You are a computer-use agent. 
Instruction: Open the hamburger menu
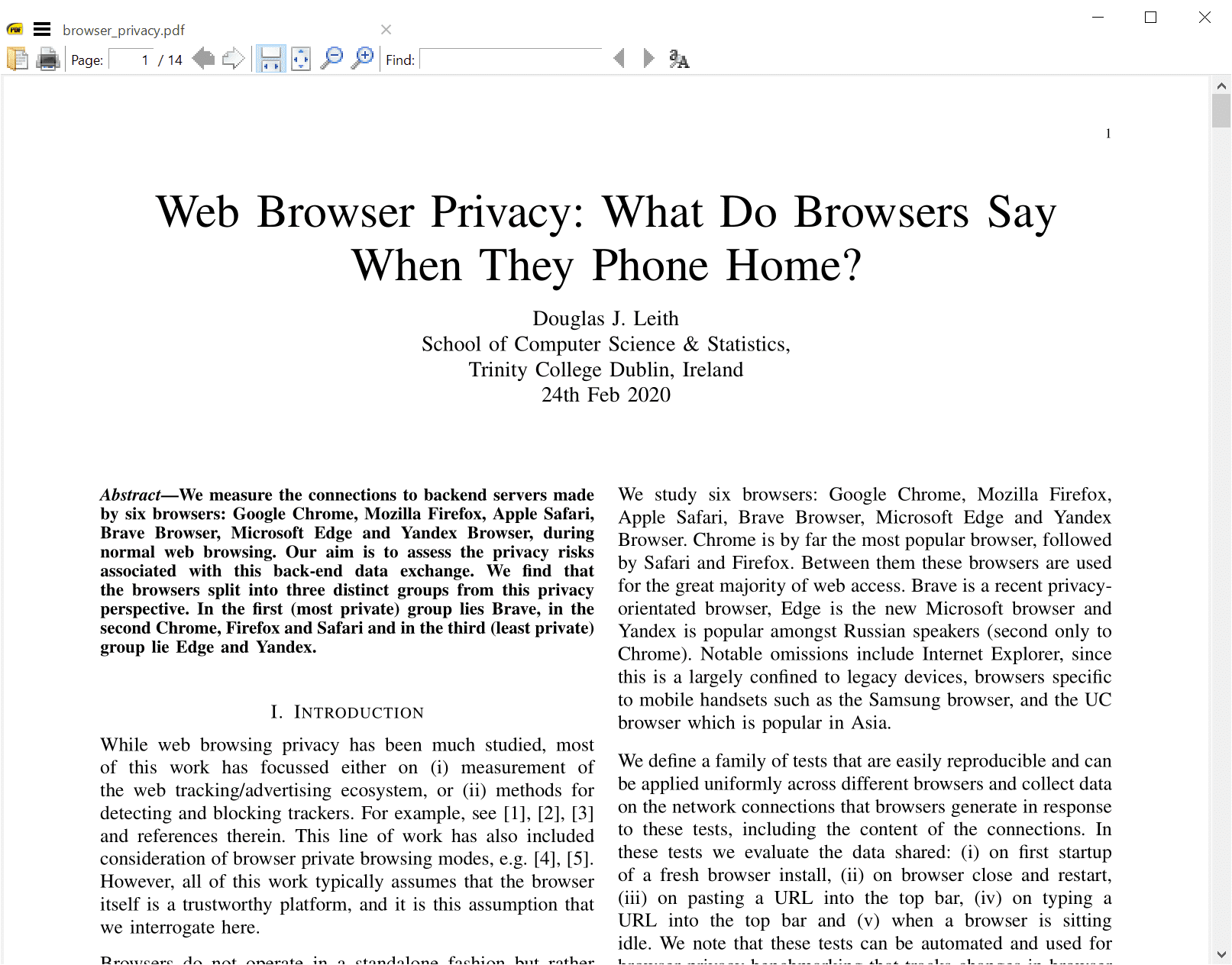42,29
